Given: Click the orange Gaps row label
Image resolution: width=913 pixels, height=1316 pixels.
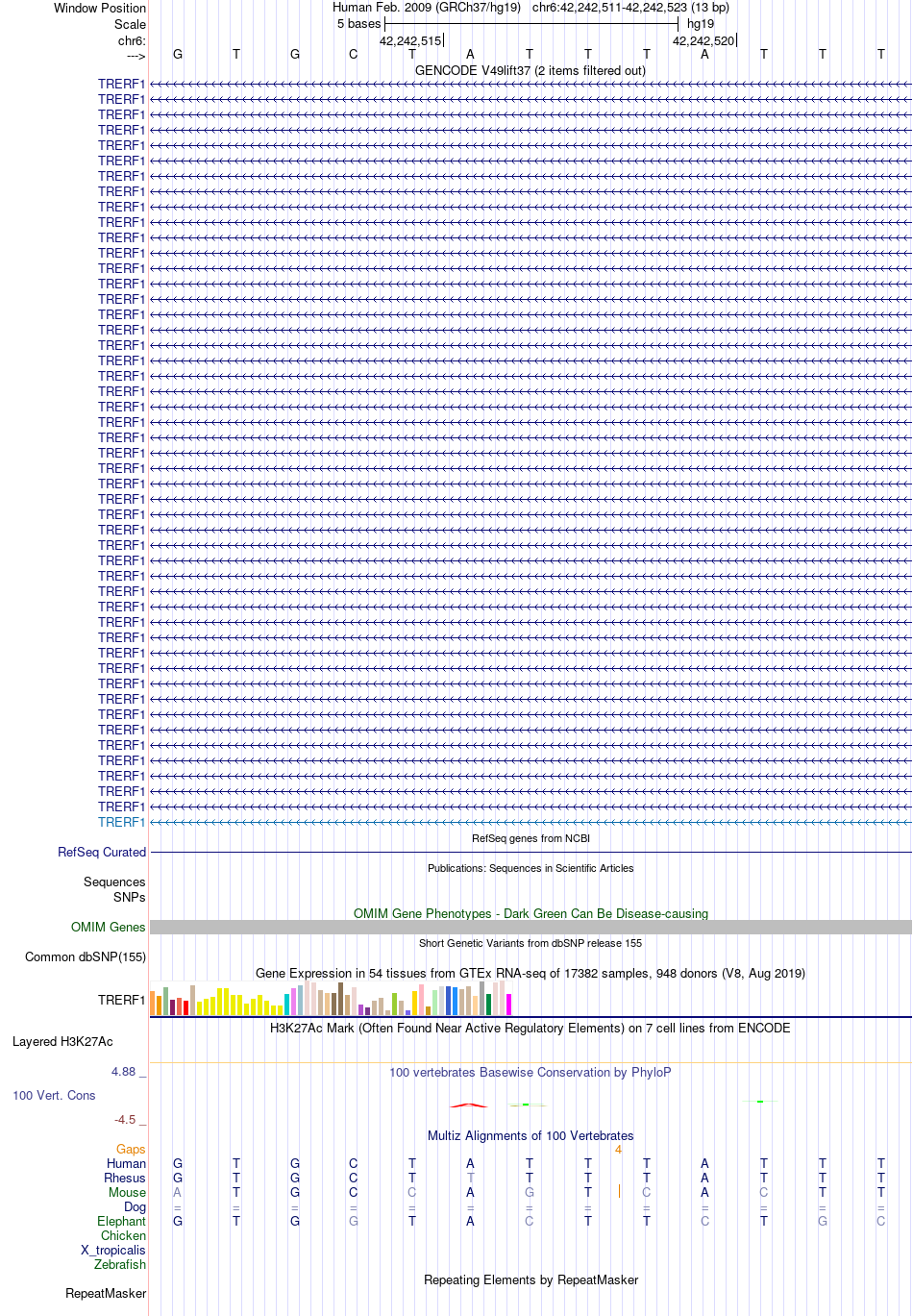Looking at the screenshot, I should point(131,1149).
